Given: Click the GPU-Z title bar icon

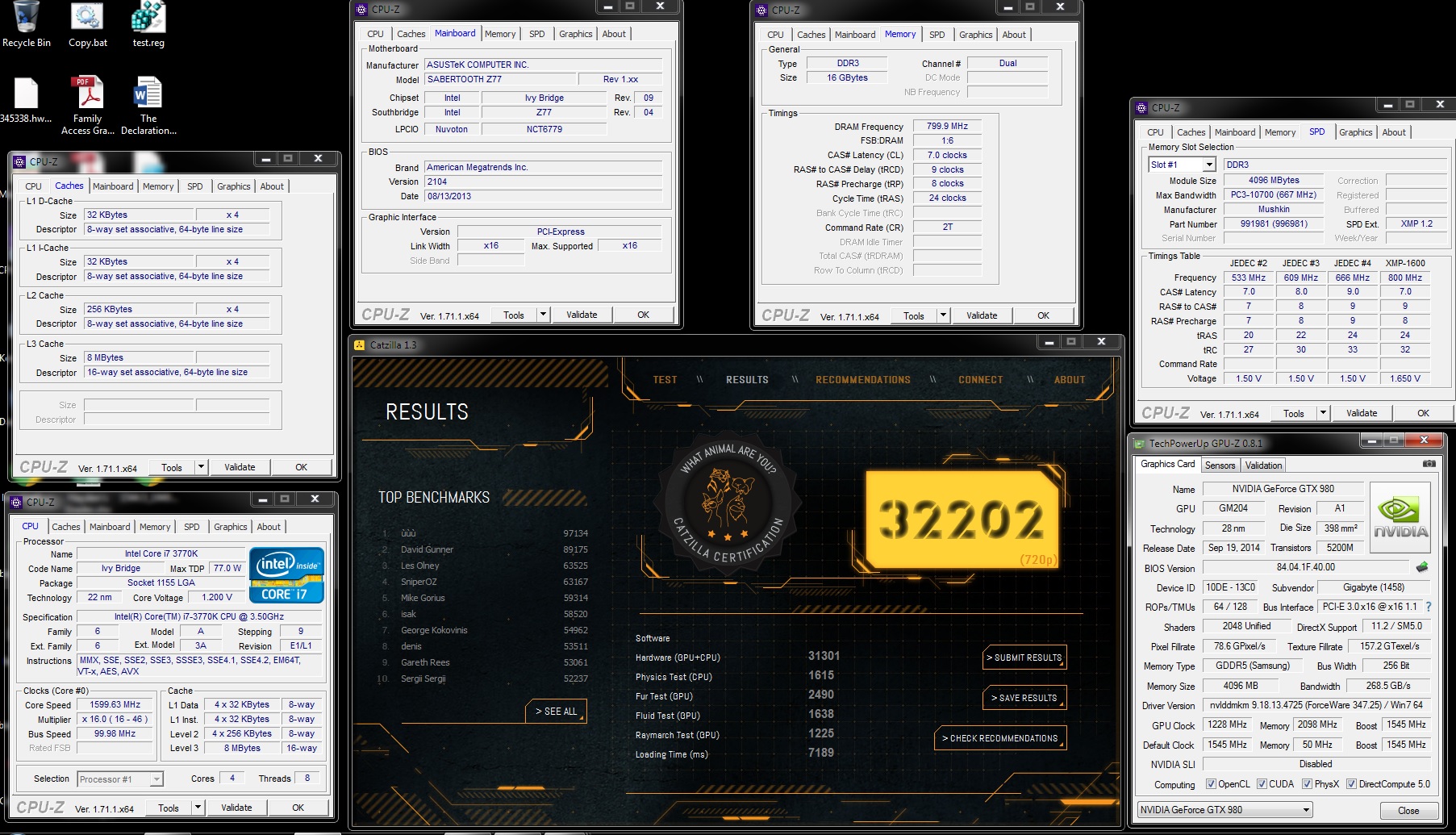Looking at the screenshot, I should [1139, 443].
